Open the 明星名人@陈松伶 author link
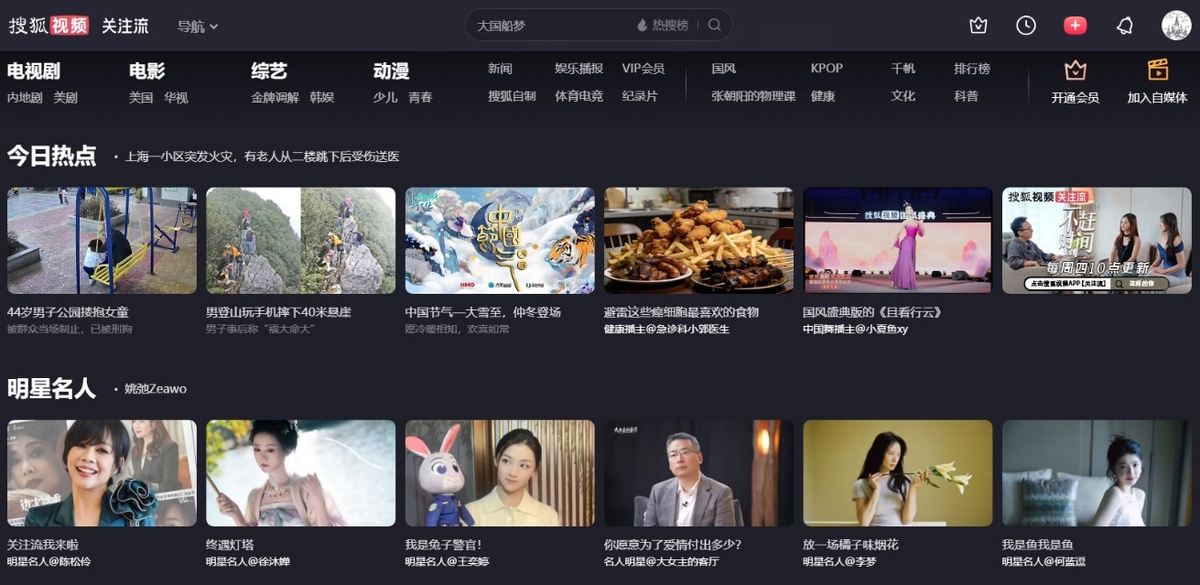Image resolution: width=1200 pixels, height=585 pixels. click(48, 562)
